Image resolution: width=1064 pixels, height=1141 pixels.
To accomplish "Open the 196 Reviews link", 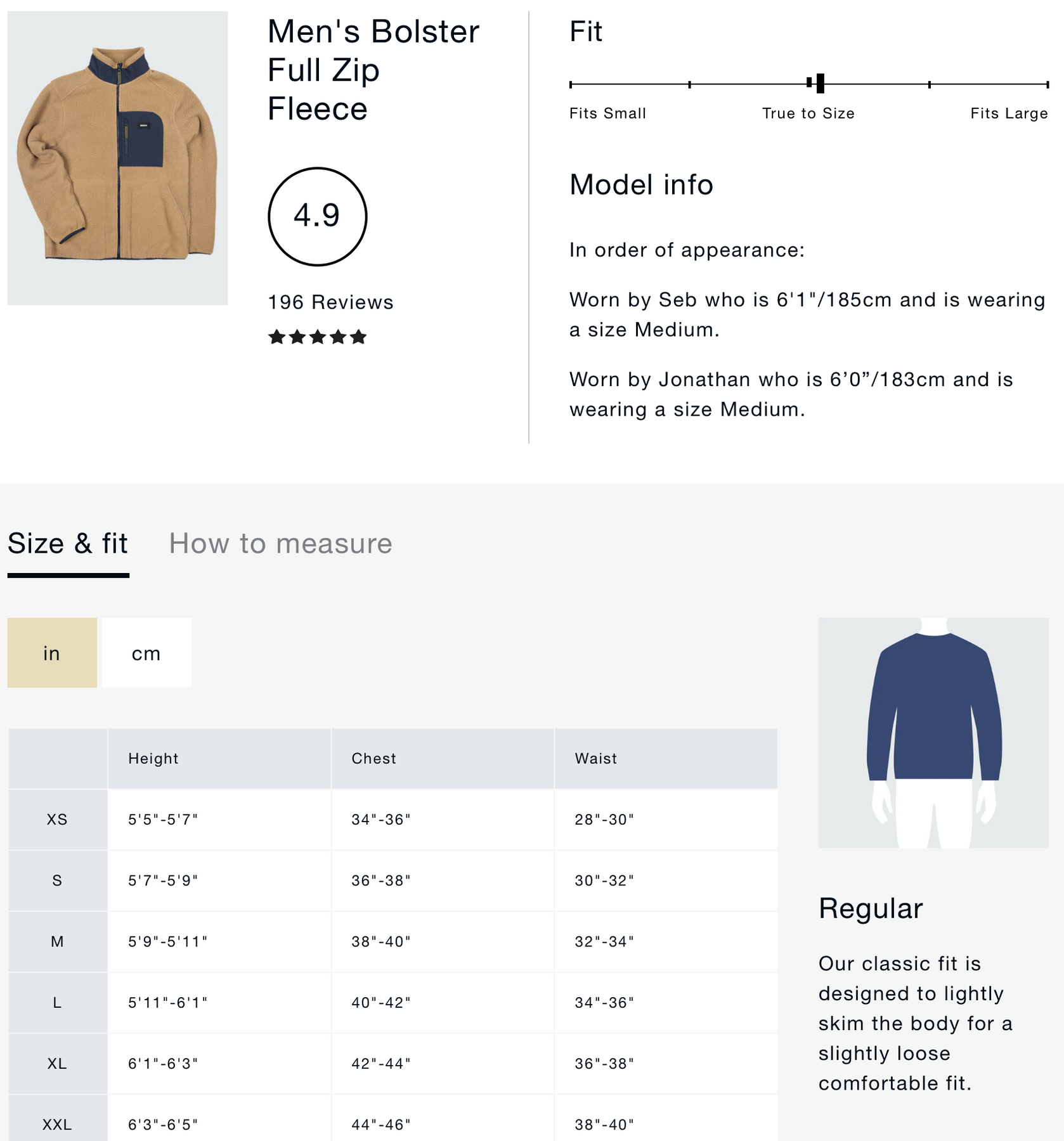I will click(x=330, y=302).
